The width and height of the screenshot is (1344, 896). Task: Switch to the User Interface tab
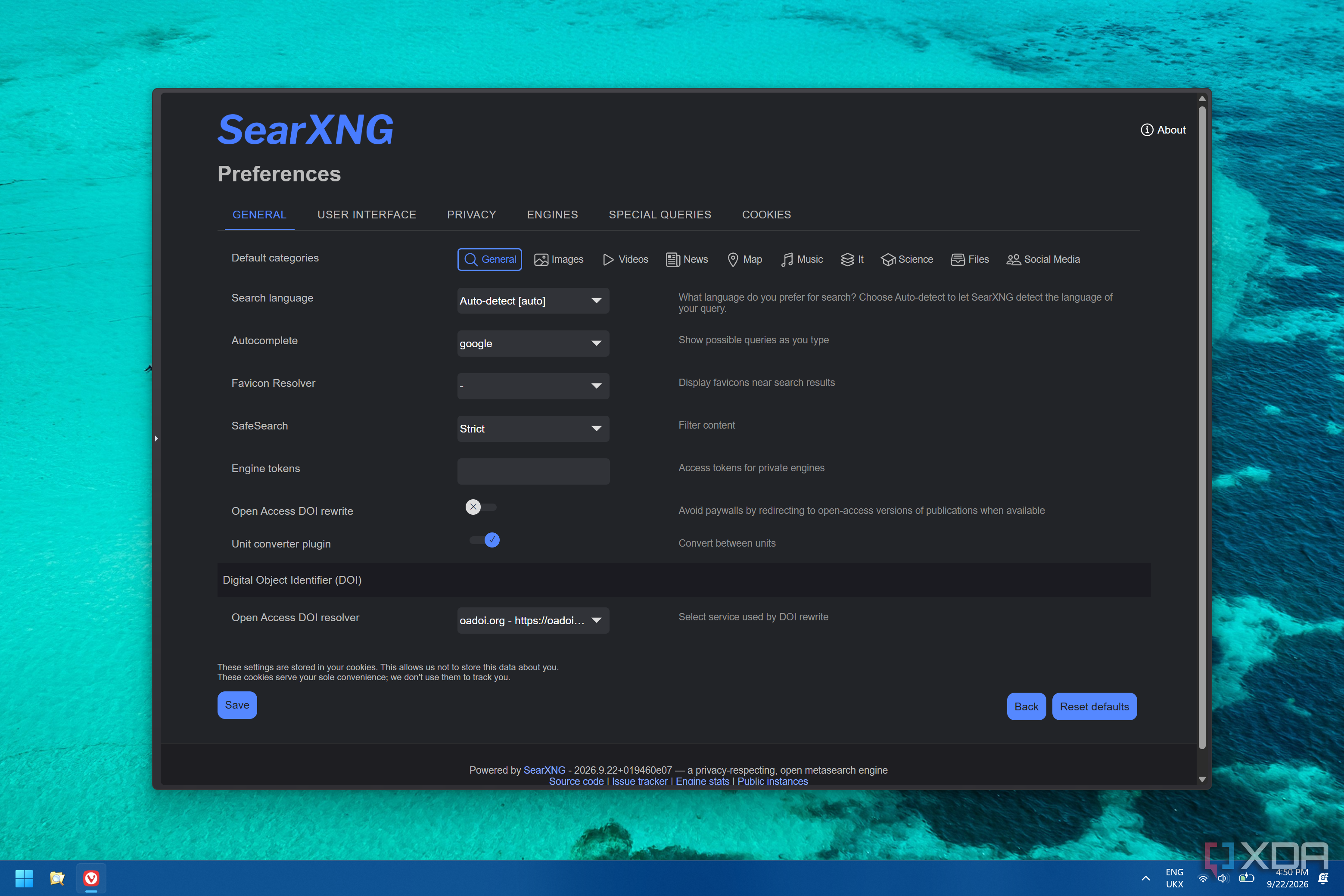point(367,214)
